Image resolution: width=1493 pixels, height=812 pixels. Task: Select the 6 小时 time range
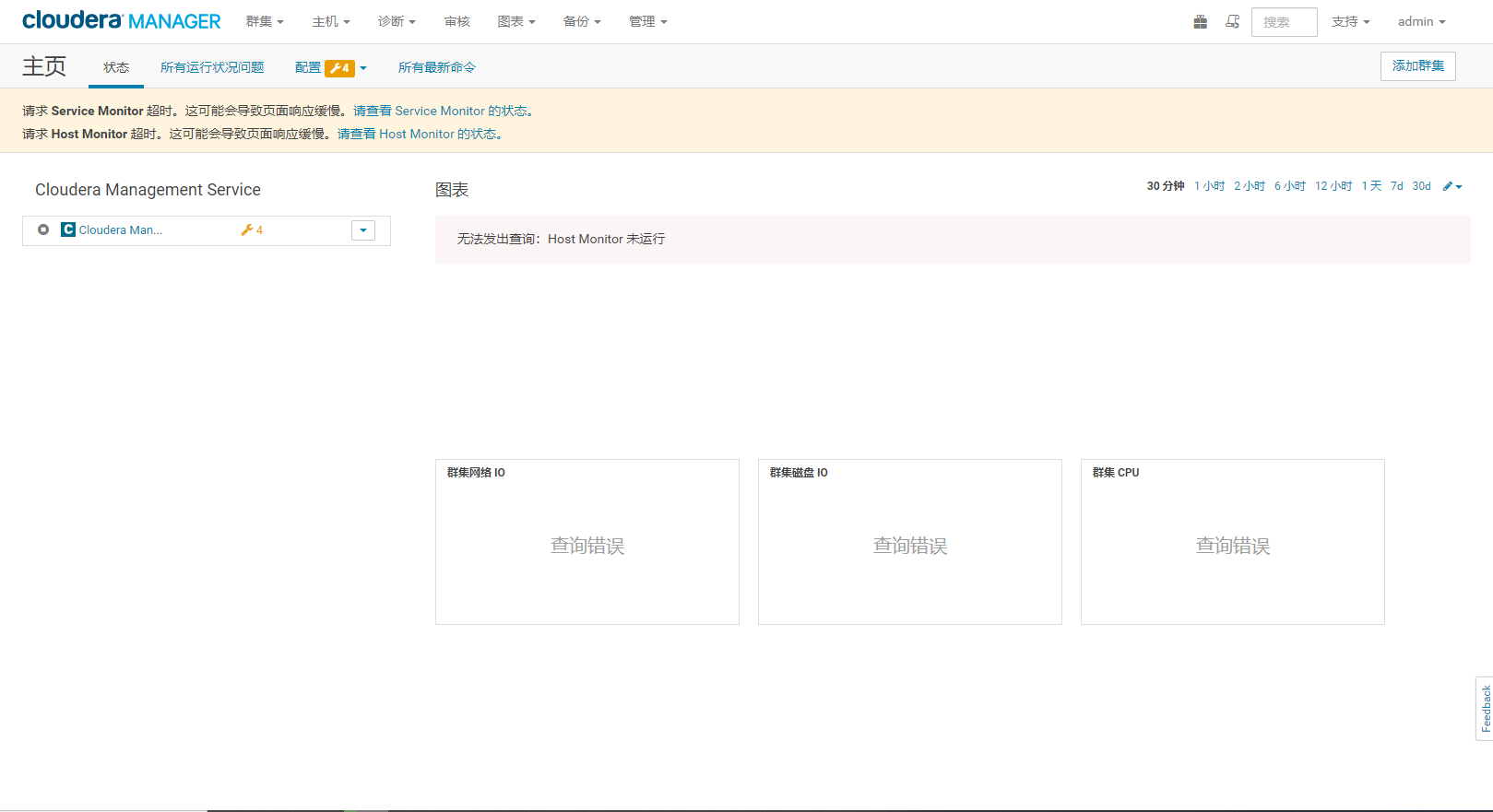[1290, 186]
